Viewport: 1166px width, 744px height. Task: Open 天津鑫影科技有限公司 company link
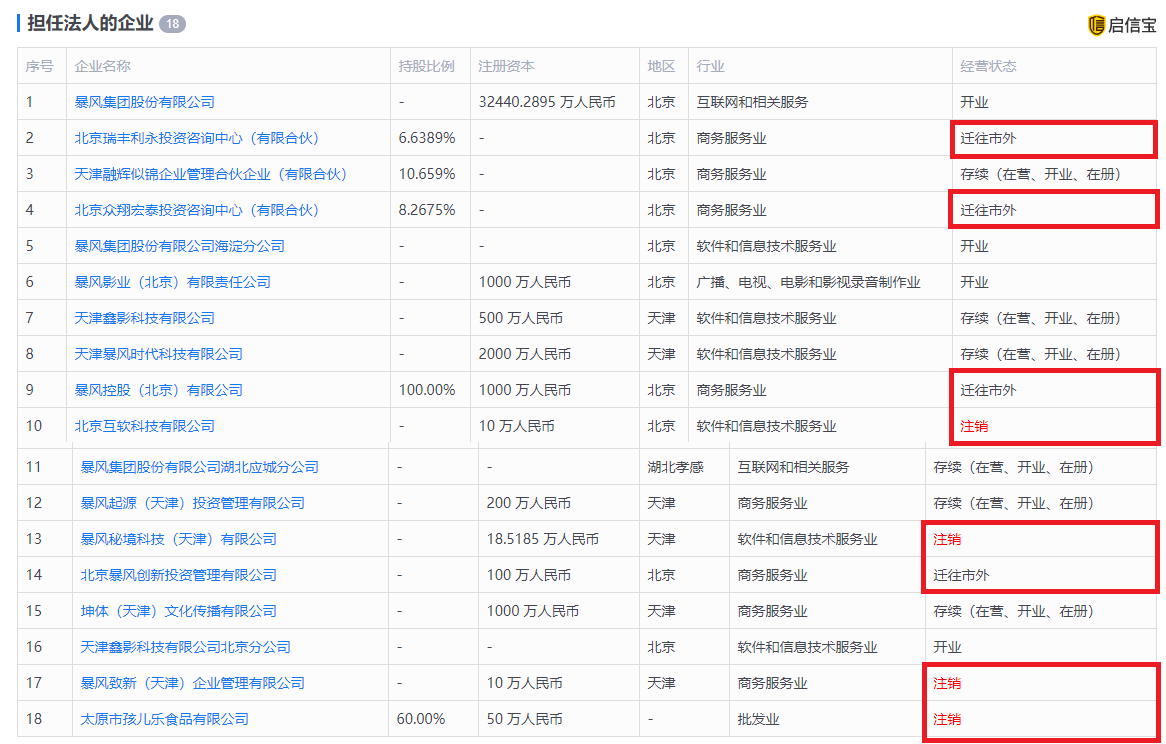tap(144, 318)
